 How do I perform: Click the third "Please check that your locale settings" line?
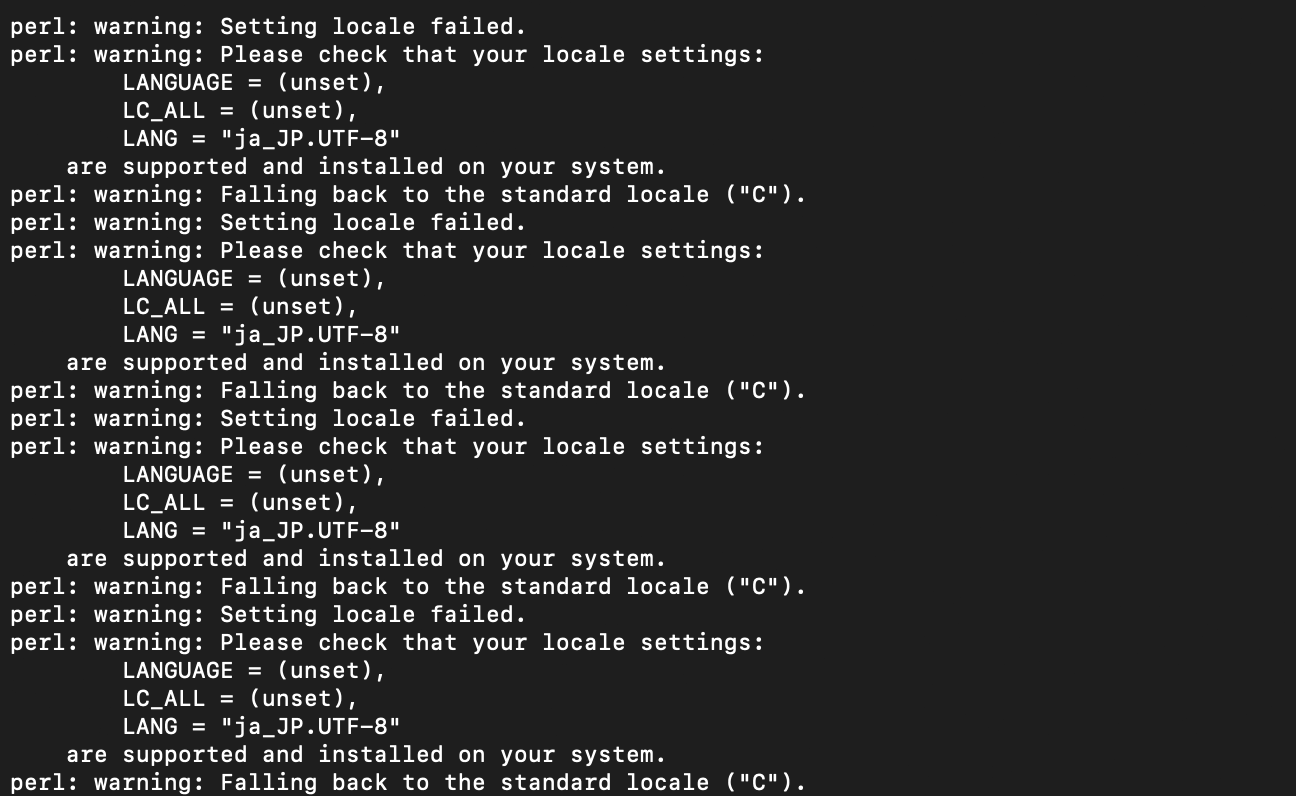[387, 447]
